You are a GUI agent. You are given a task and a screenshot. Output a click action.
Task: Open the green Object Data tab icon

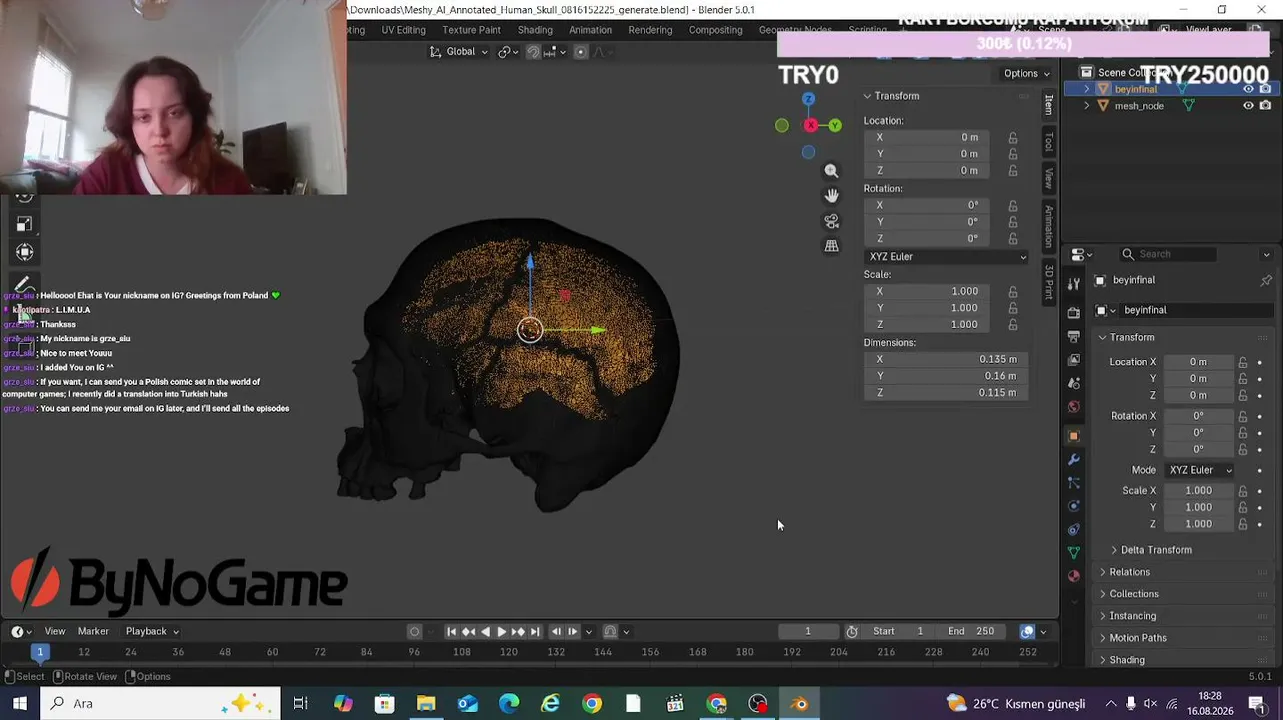(1074, 552)
